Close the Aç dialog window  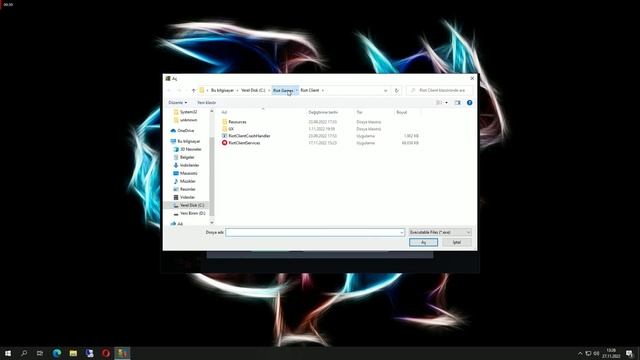(x=472, y=78)
